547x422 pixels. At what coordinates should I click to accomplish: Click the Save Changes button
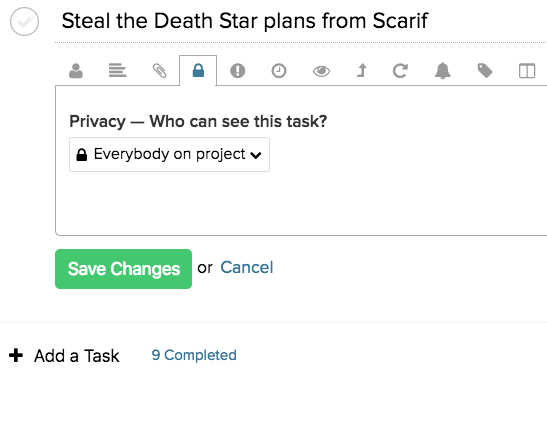123,269
